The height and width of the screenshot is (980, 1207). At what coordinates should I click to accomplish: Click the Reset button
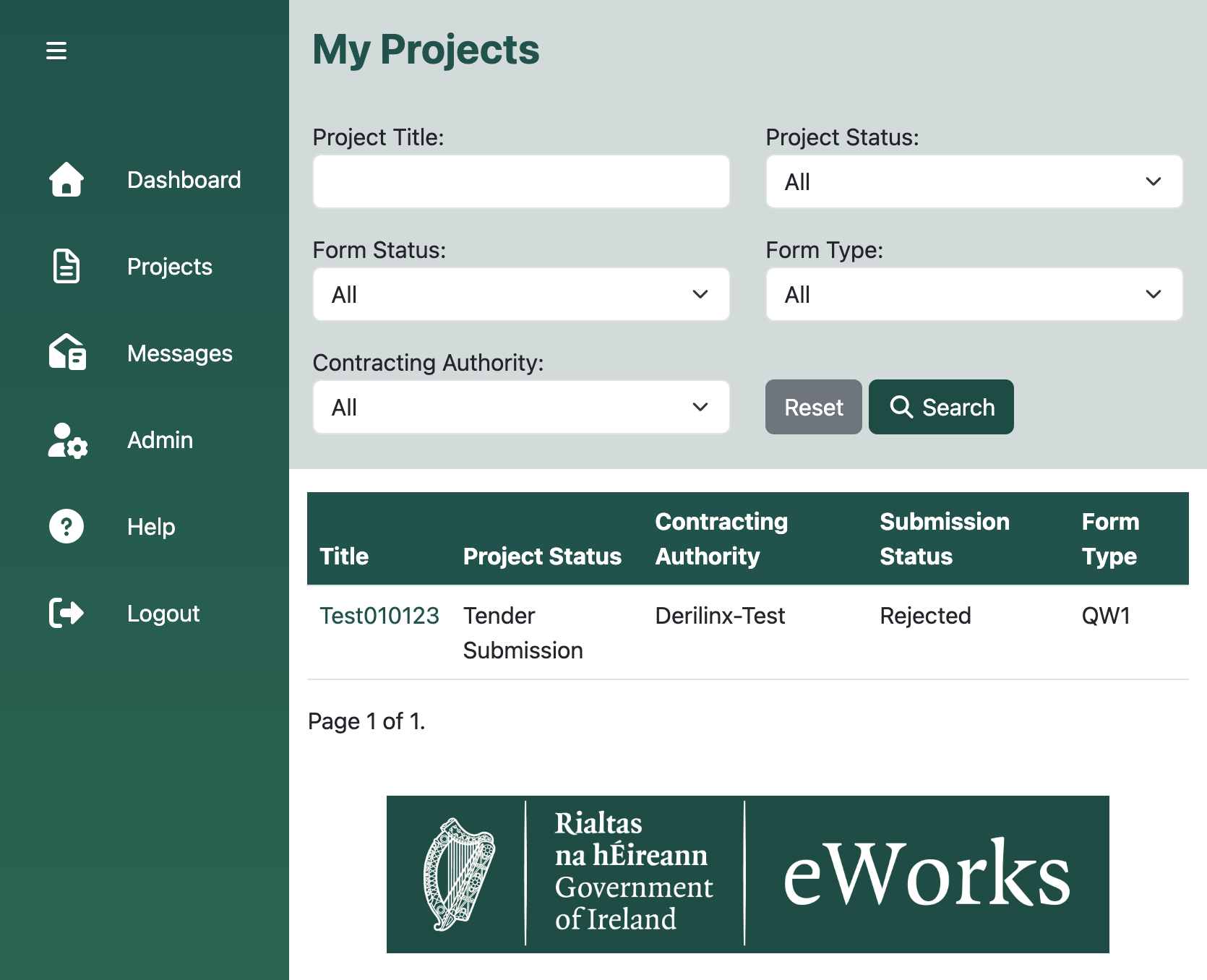814,407
